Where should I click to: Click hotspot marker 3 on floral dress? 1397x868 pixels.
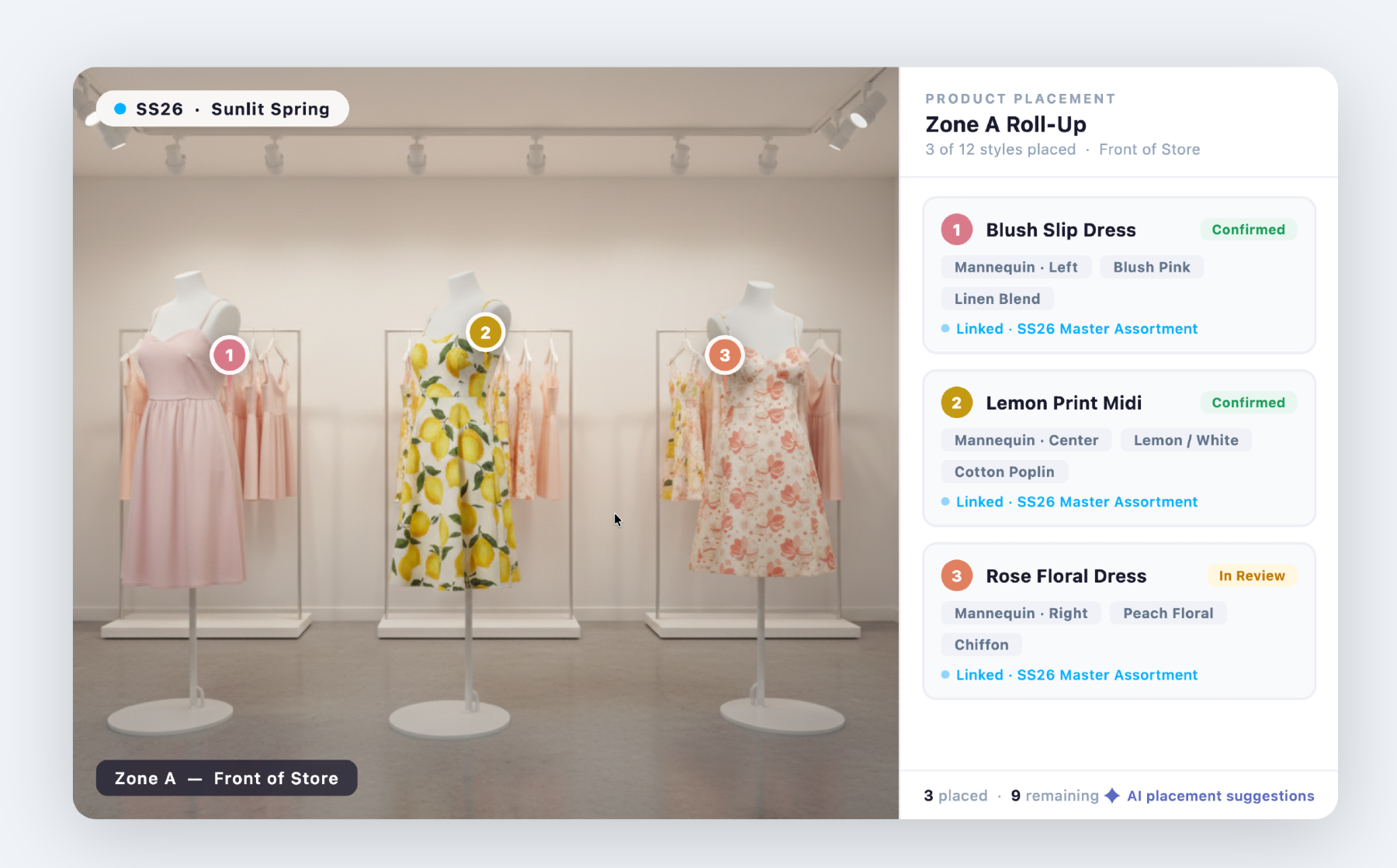(x=725, y=355)
